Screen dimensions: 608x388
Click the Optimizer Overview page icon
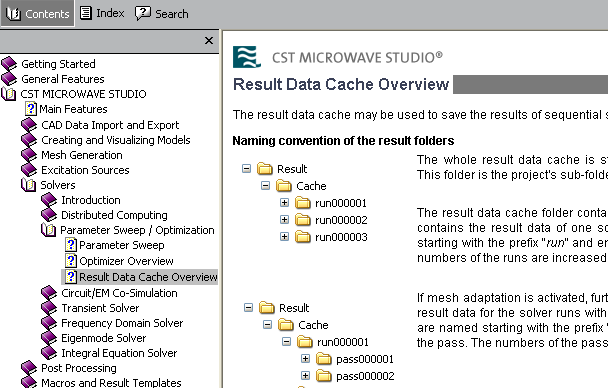[x=71, y=261]
